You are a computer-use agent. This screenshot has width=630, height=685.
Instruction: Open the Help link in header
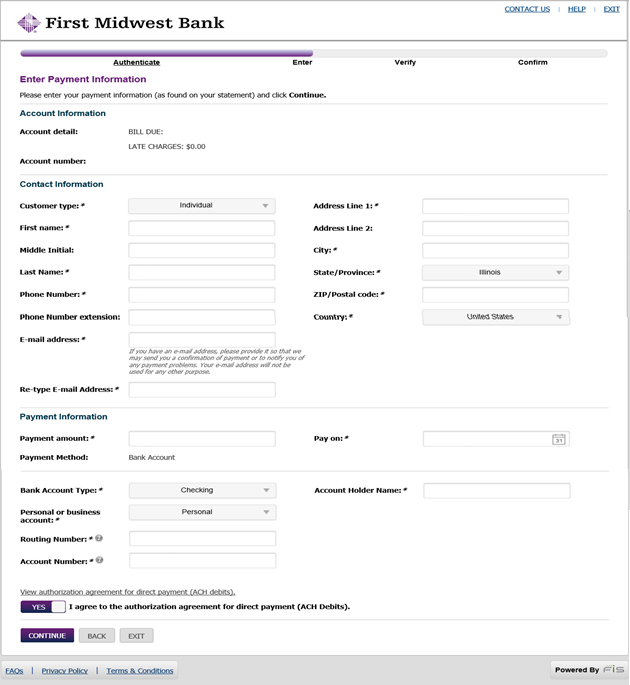click(577, 9)
